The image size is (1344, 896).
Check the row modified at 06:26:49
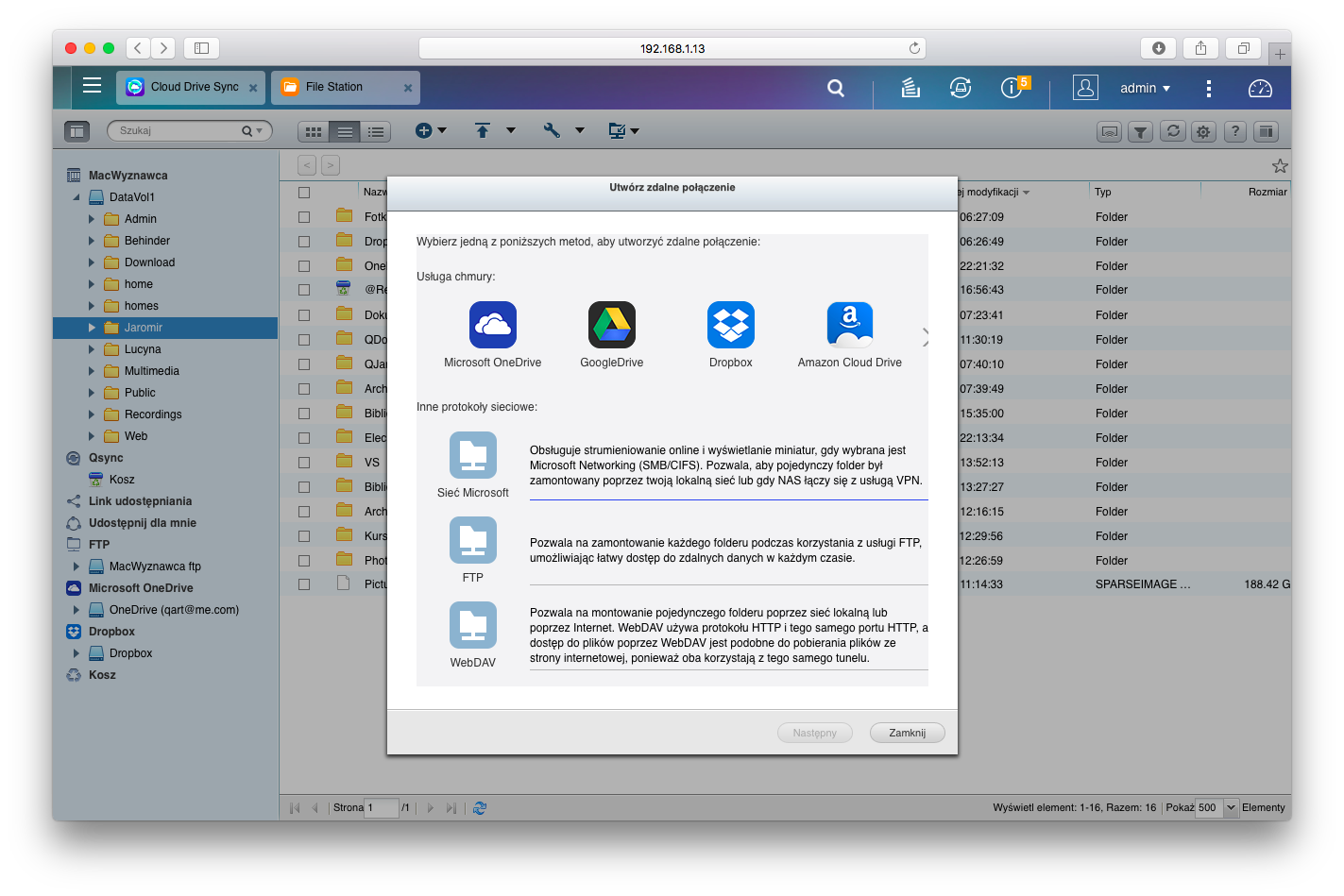pyautogui.click(x=304, y=242)
